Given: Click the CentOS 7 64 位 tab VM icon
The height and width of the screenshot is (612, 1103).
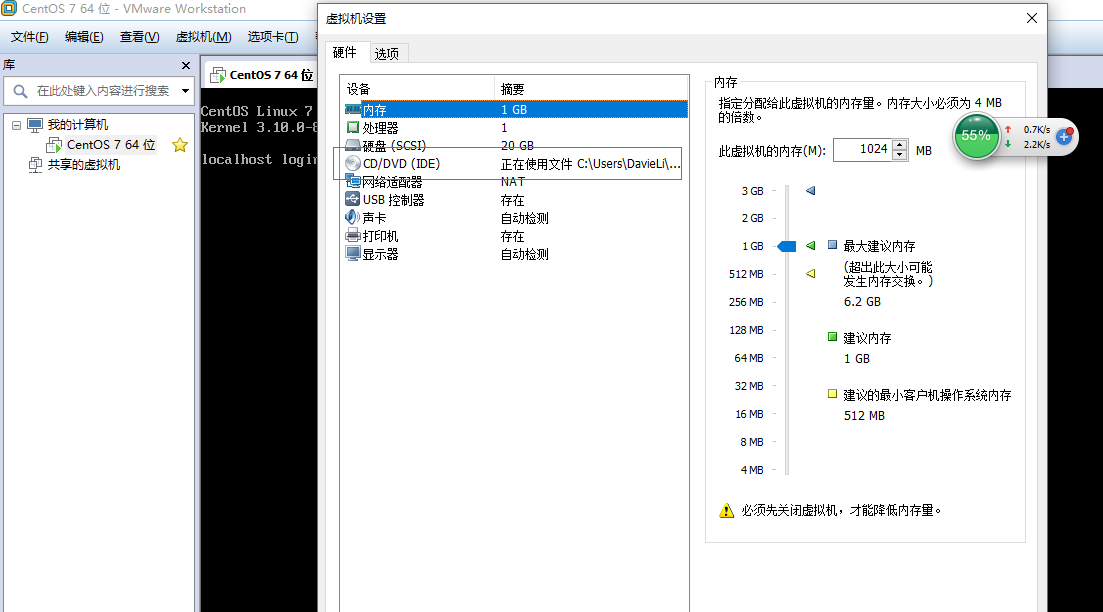Looking at the screenshot, I should (x=218, y=75).
